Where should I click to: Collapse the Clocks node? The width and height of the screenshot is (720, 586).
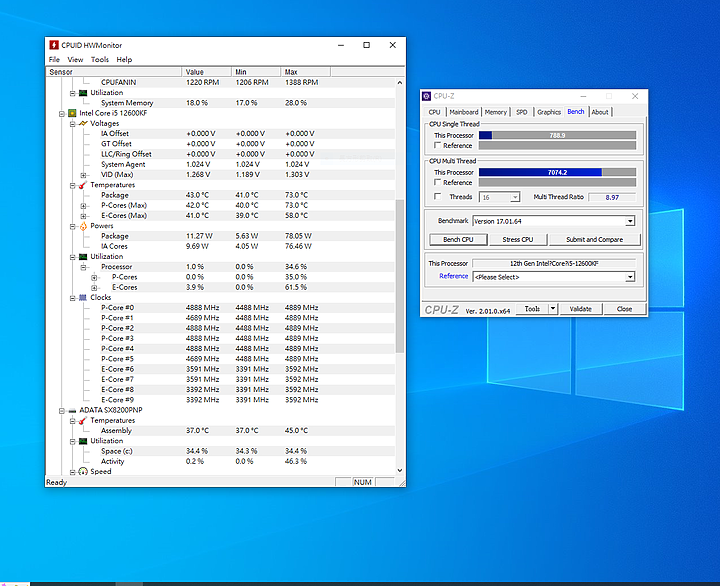click(73, 298)
